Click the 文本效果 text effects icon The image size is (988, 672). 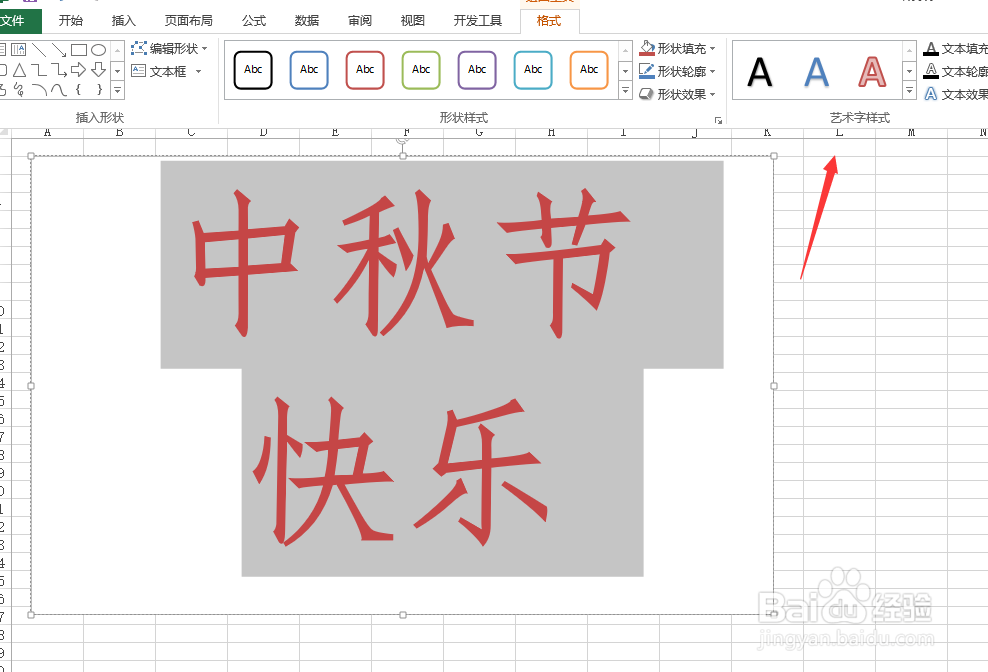[x=931, y=94]
